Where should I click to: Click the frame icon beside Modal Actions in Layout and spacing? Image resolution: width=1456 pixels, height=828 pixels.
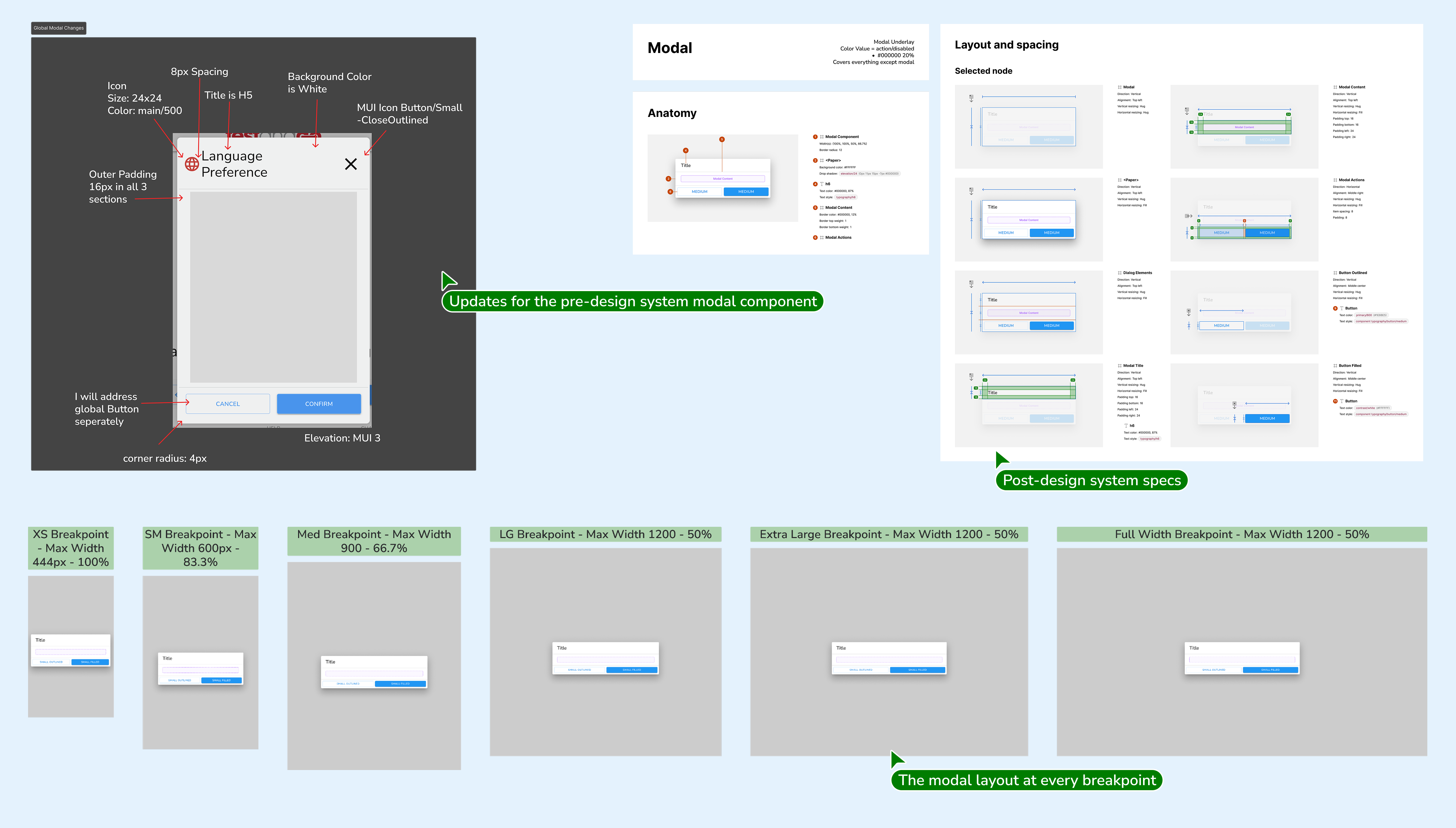(1335, 180)
